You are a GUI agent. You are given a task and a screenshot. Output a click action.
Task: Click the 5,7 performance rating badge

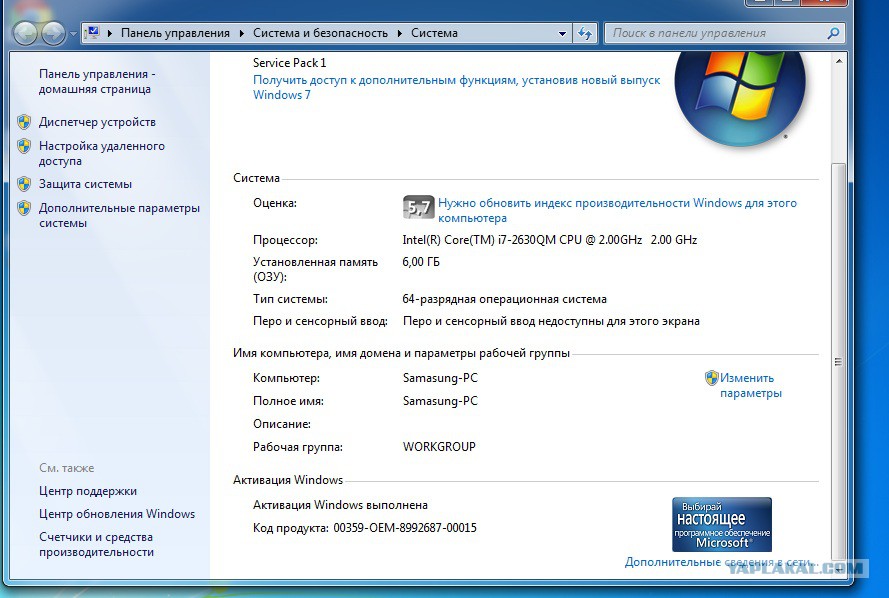tap(418, 208)
